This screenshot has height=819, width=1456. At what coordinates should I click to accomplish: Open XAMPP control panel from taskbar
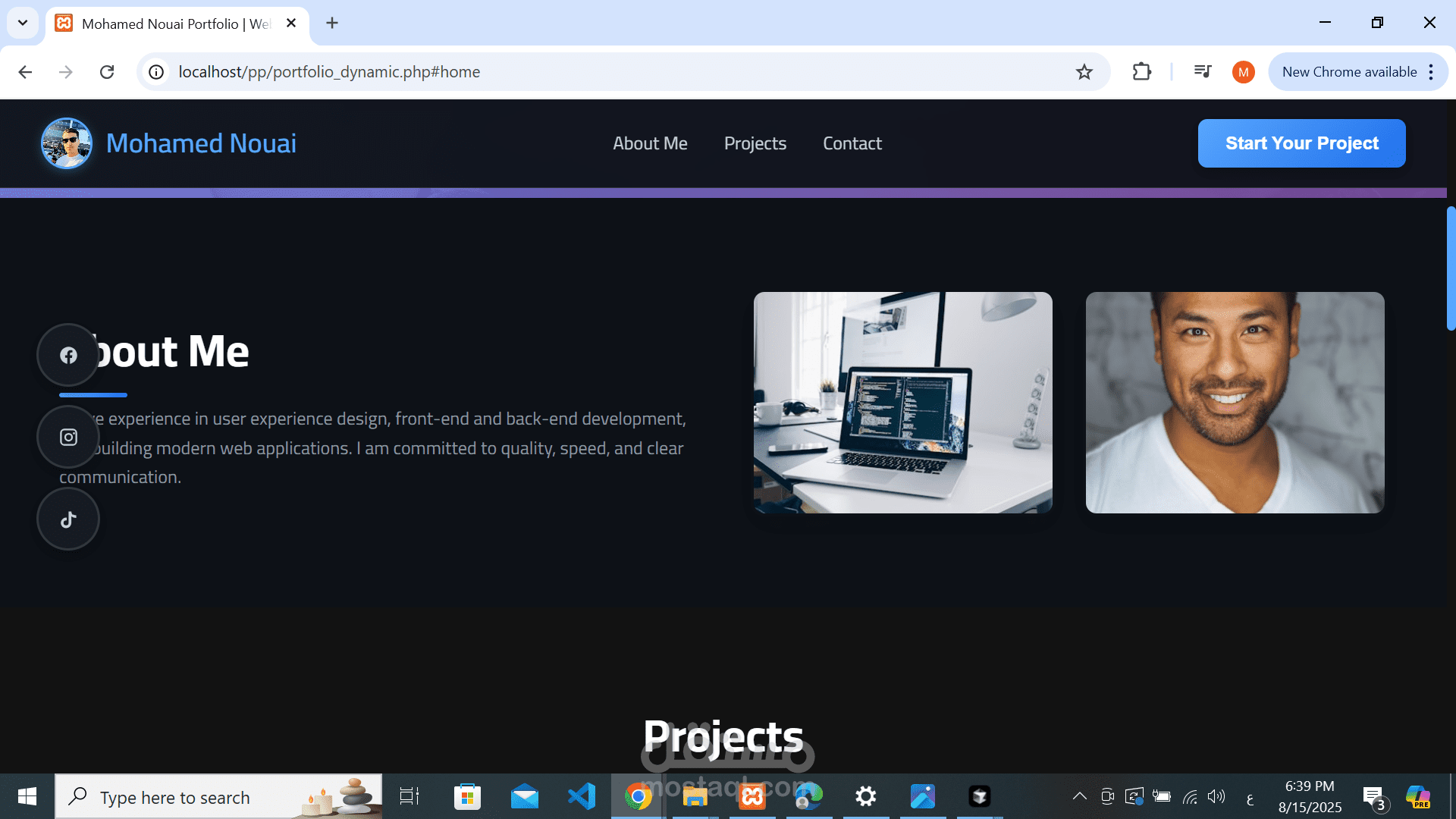(x=752, y=796)
